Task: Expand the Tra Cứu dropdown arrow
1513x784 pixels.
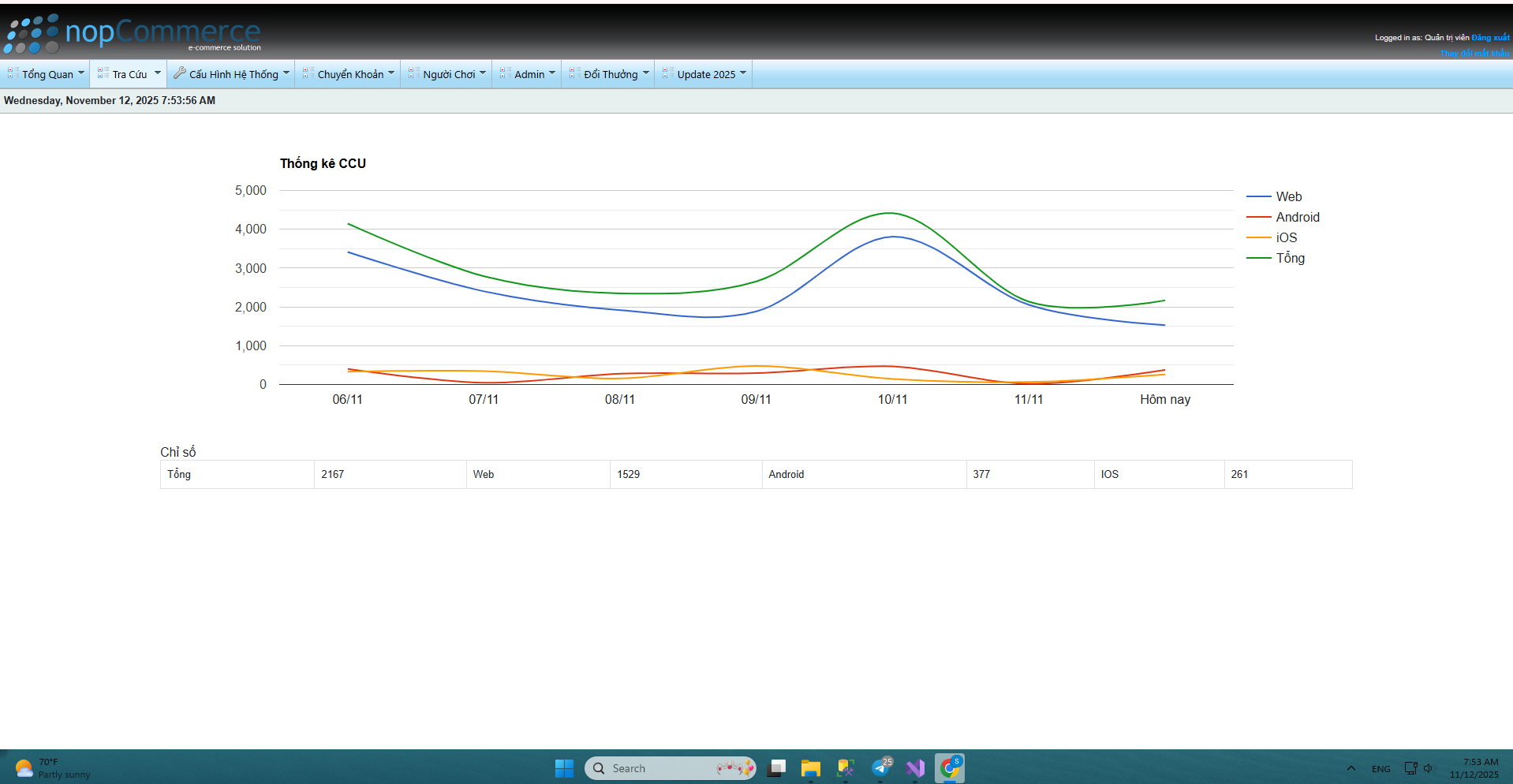Action: pos(157,73)
